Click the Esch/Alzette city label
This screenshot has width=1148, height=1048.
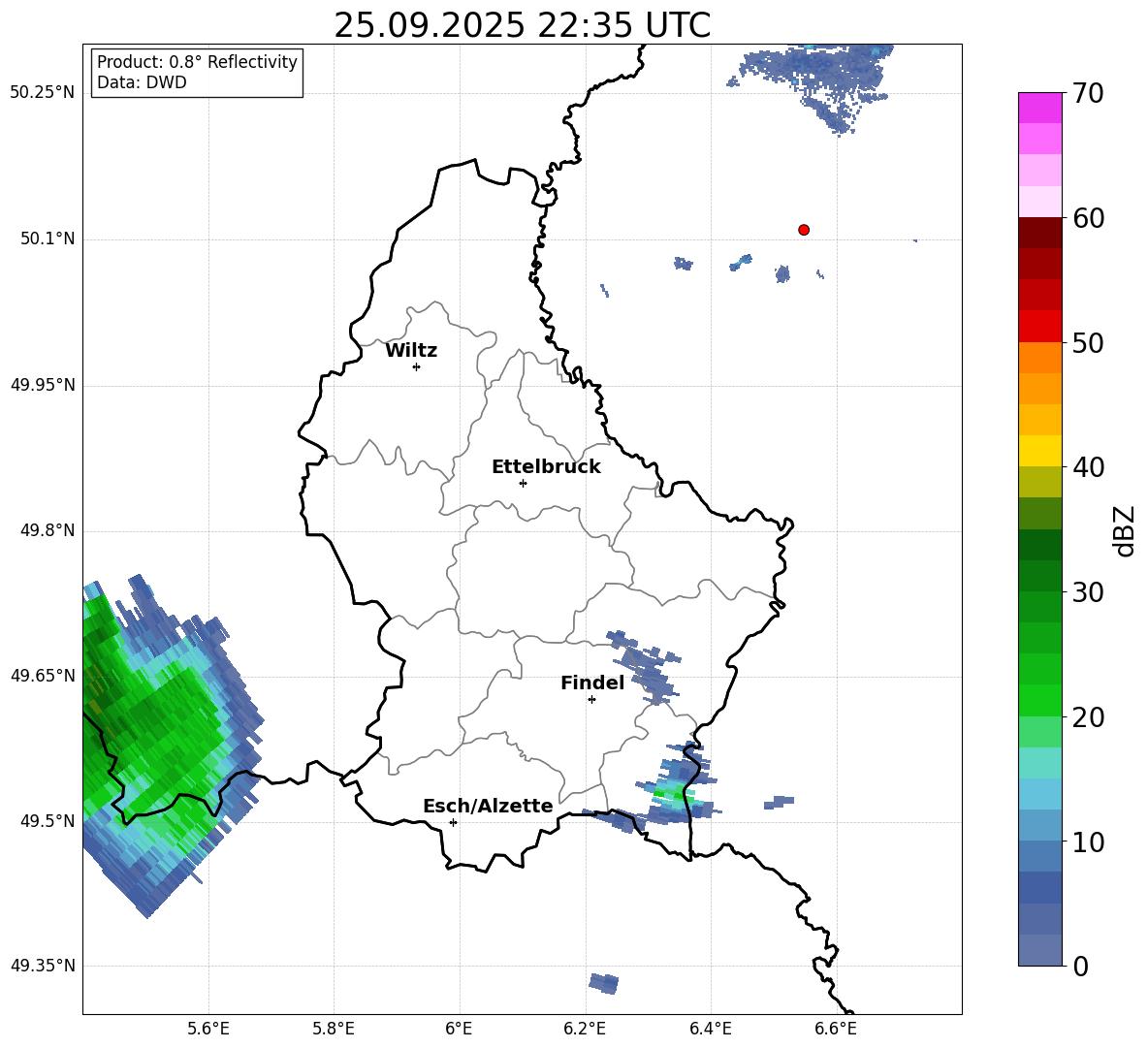pos(489,806)
